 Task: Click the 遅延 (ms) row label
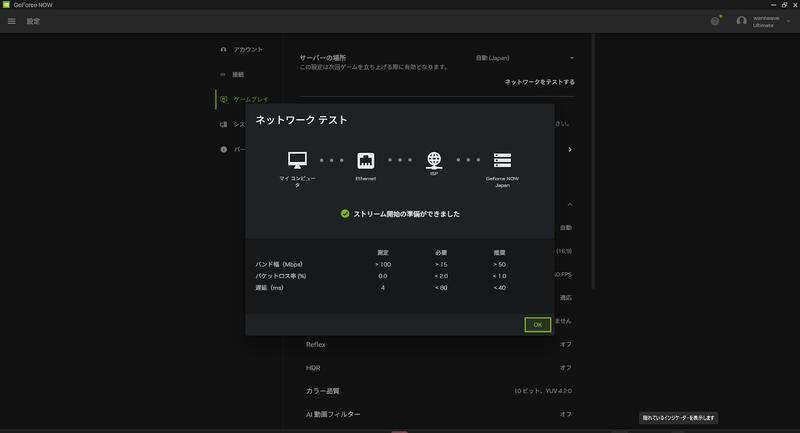(269, 288)
